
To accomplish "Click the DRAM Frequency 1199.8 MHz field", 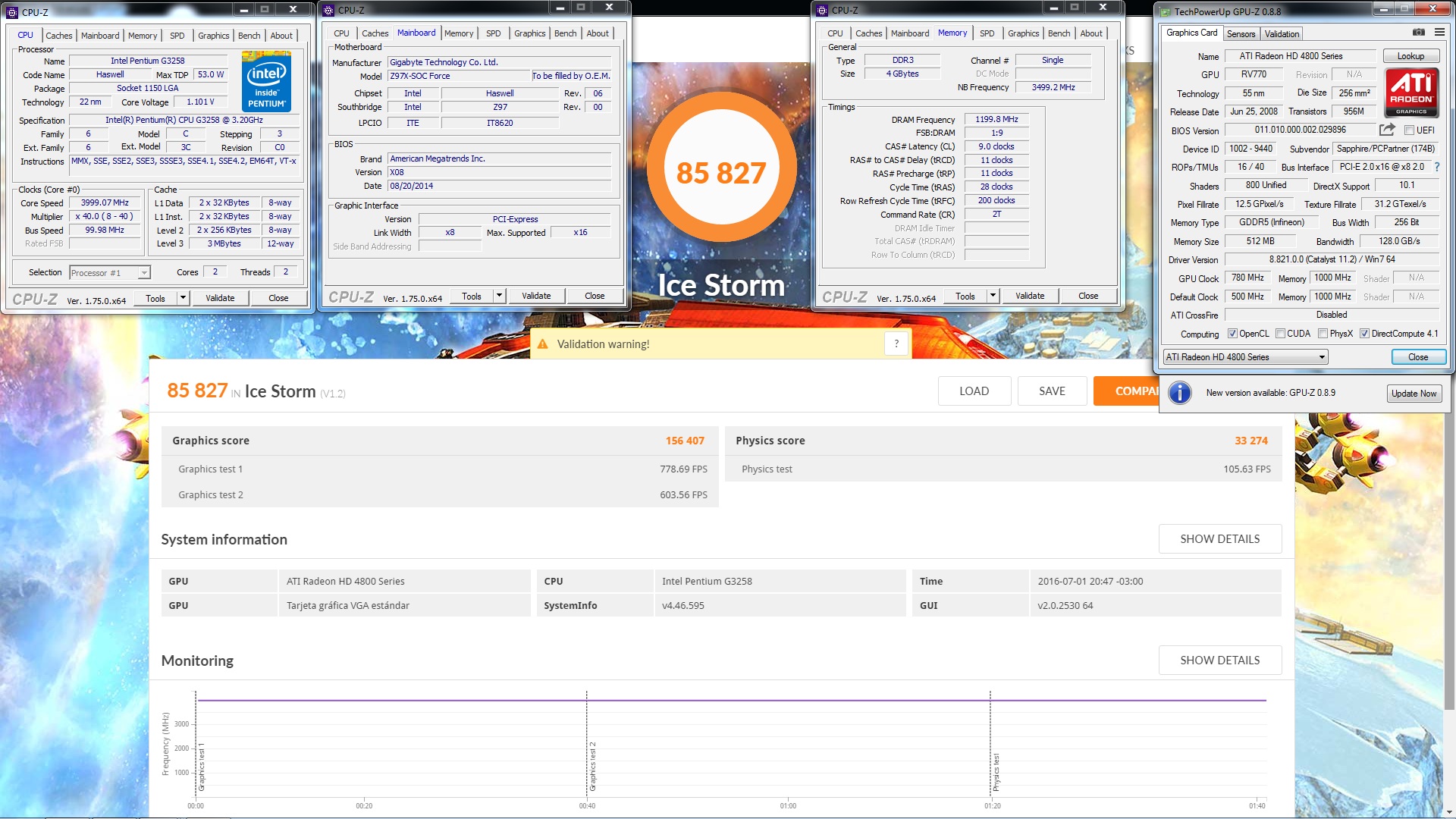I will [x=996, y=120].
